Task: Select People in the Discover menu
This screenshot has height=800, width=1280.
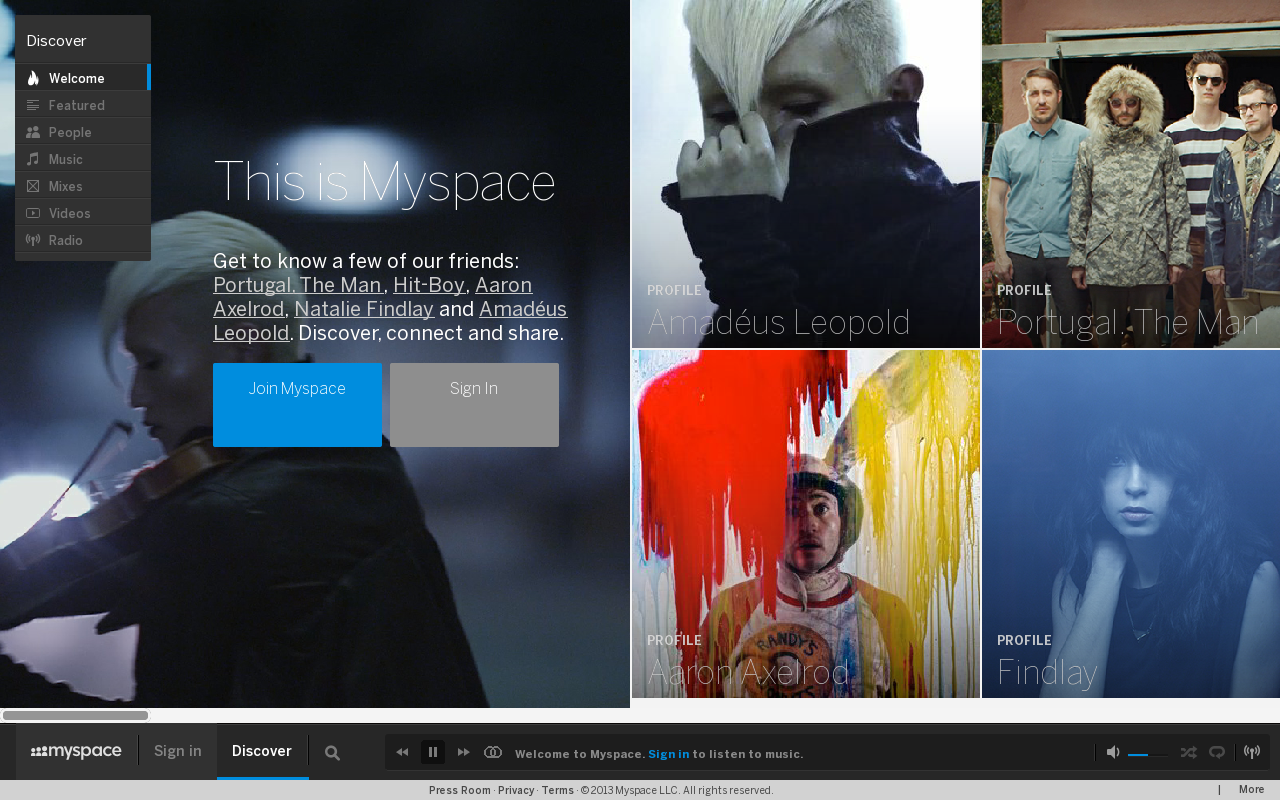Action: pos(83,132)
